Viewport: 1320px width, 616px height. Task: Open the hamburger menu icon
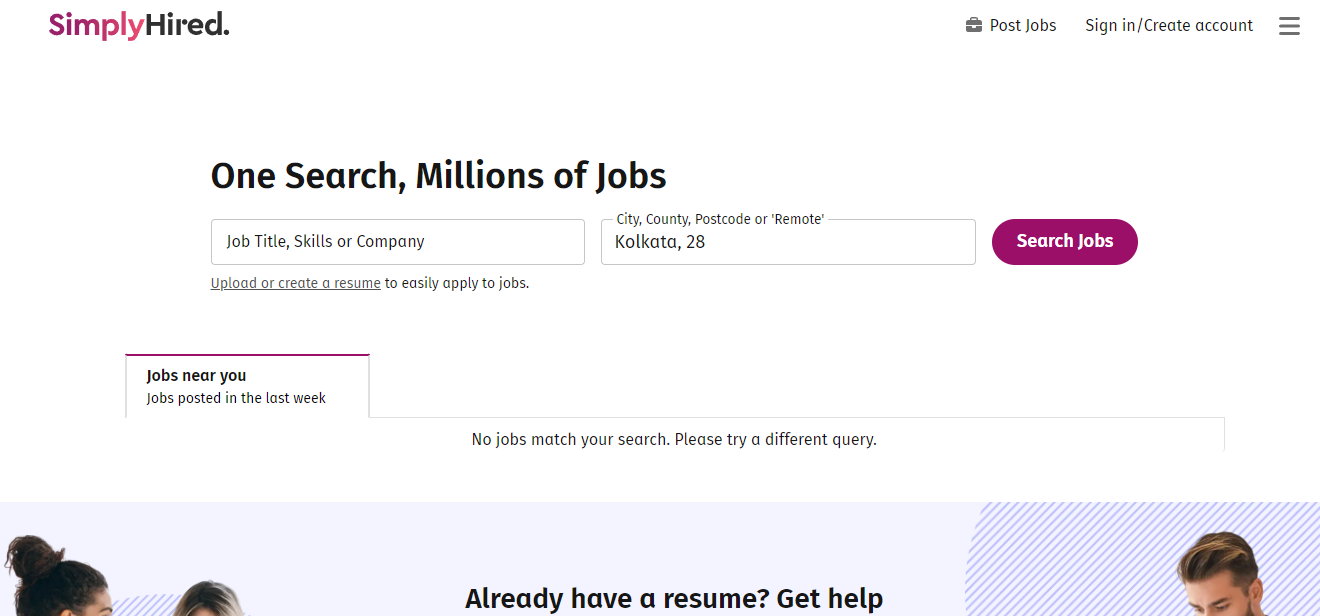click(x=1289, y=26)
